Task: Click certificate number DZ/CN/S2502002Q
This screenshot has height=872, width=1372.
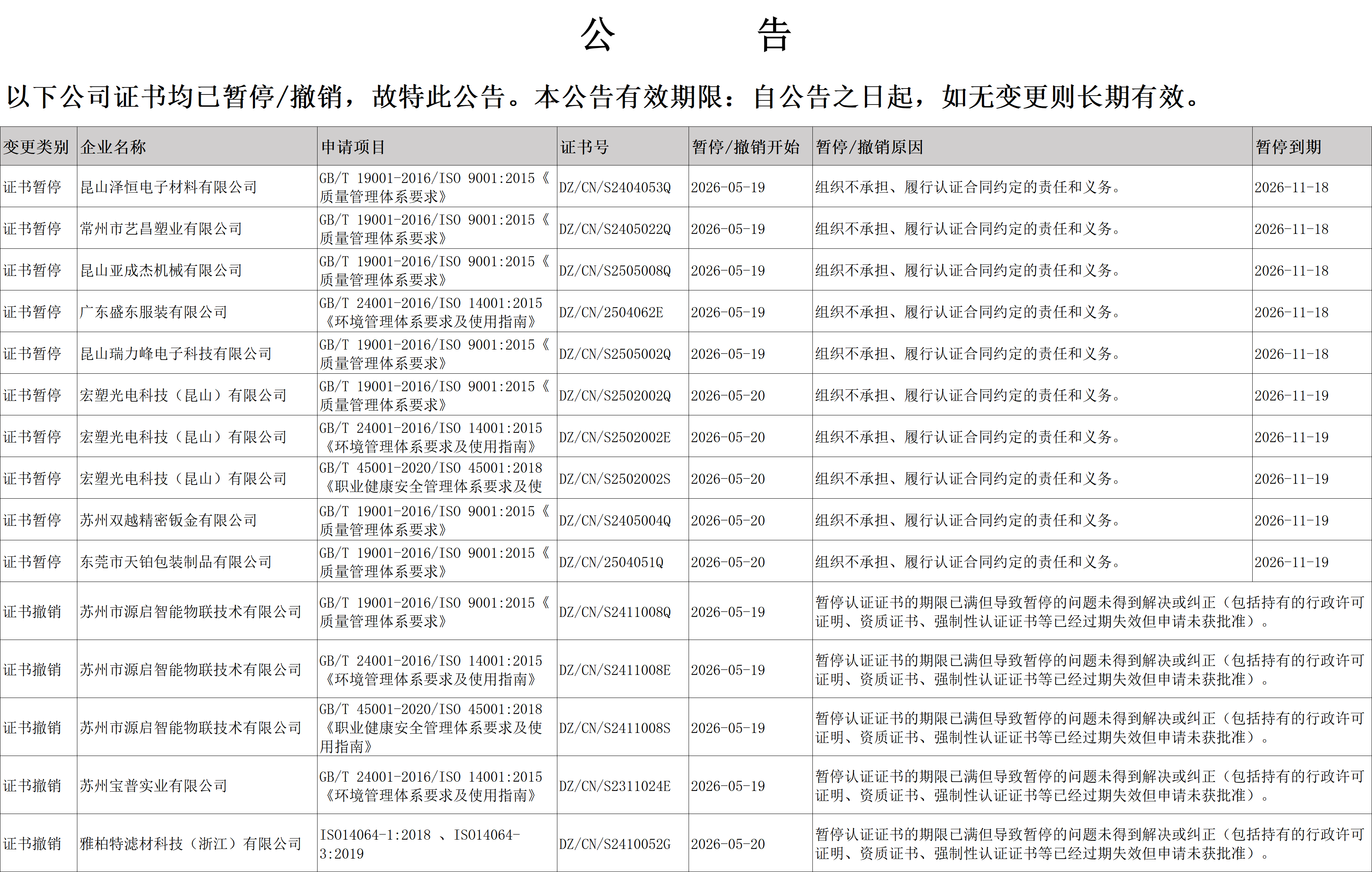Action: pos(615,396)
